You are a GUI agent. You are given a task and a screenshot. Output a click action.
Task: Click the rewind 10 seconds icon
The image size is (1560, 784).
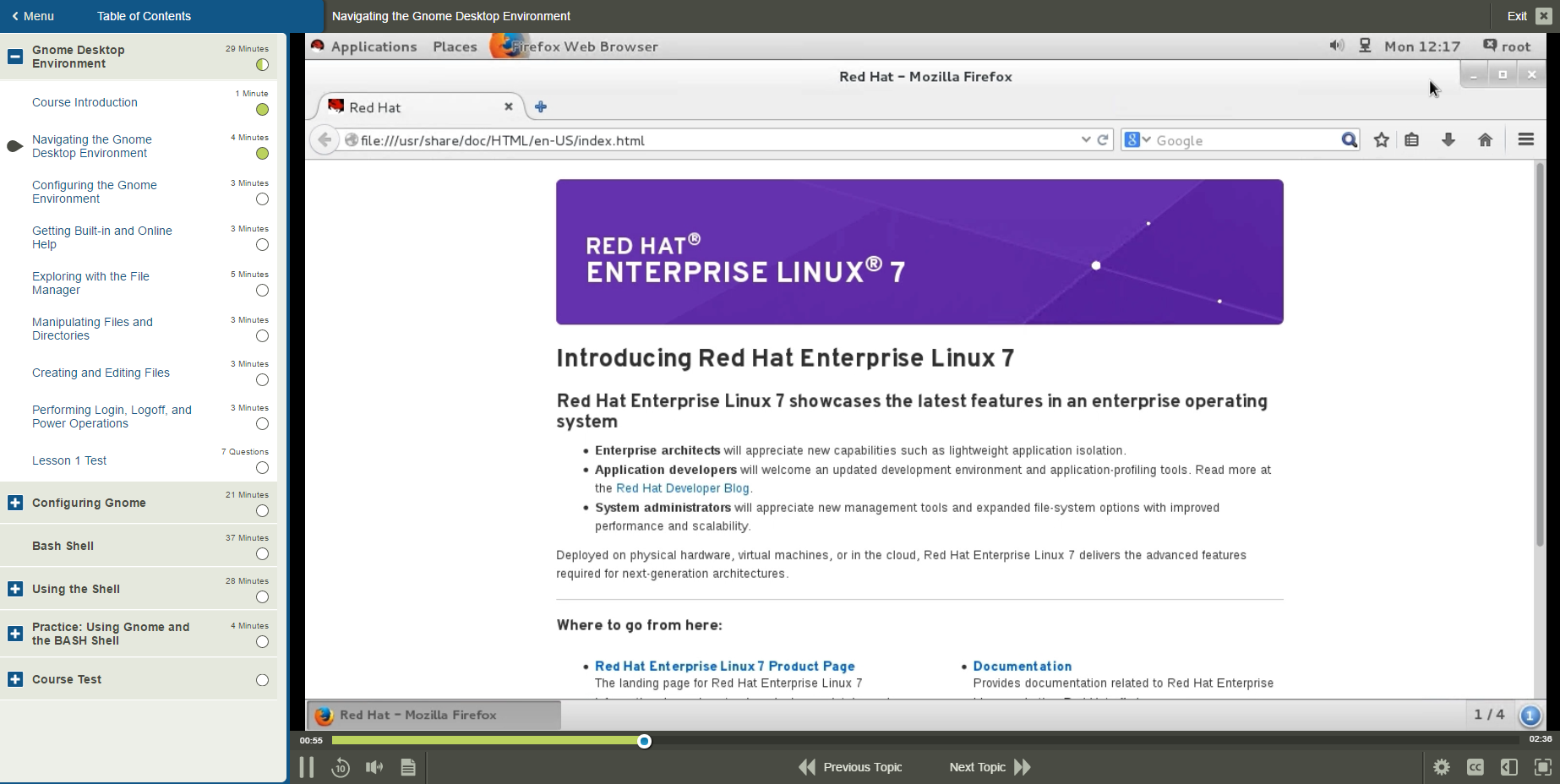click(x=341, y=767)
